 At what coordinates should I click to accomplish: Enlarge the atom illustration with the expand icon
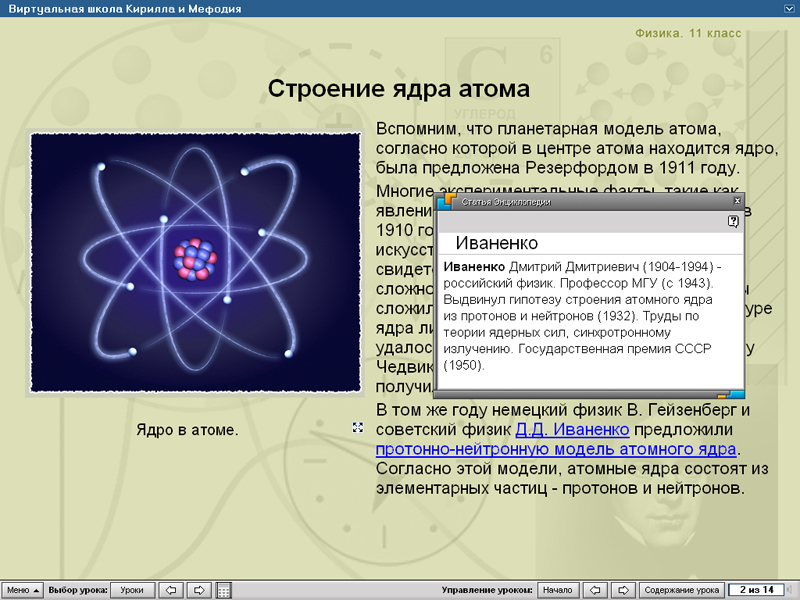(357, 427)
